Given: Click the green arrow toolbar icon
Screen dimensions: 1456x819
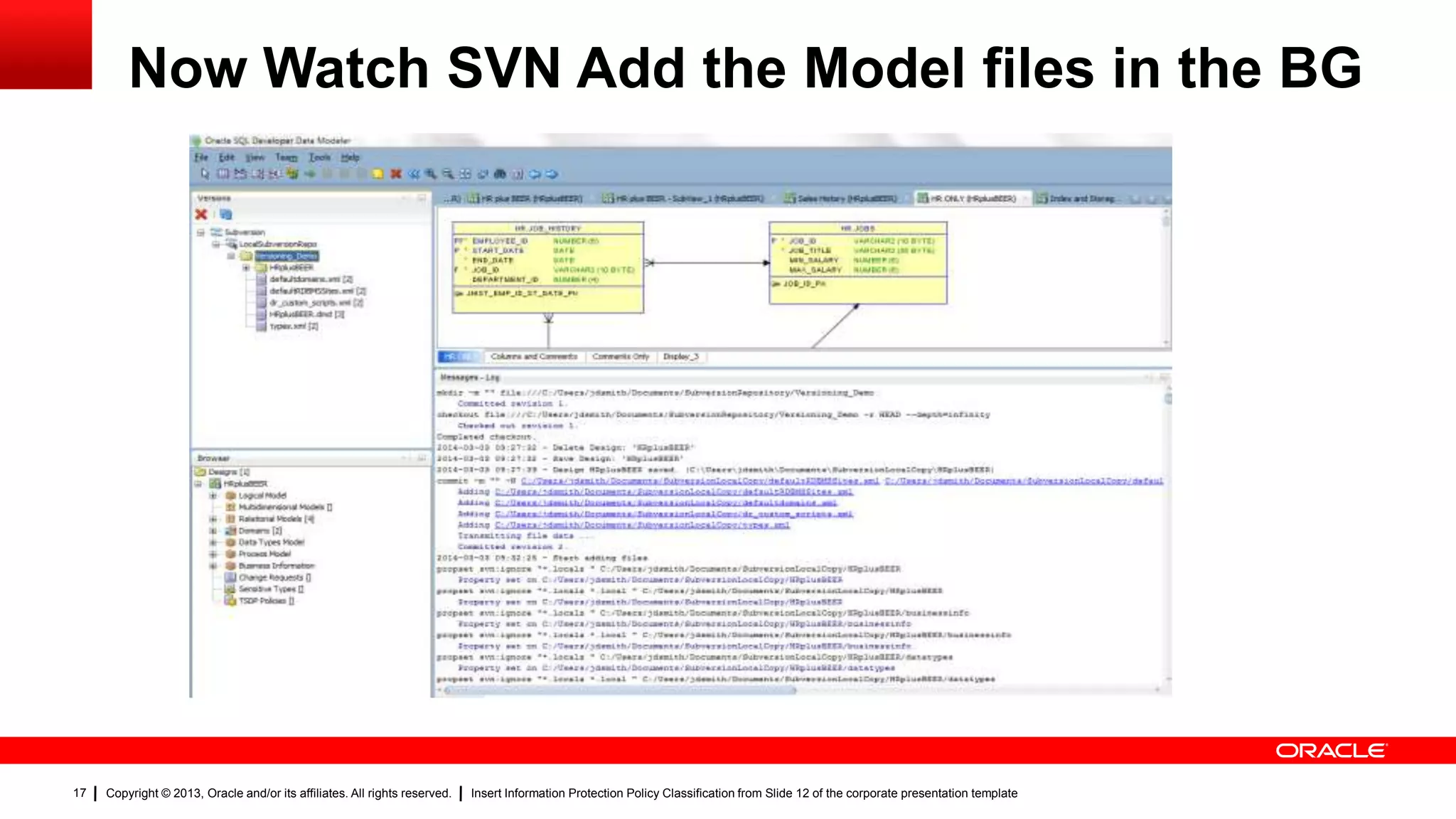Looking at the screenshot, I should (309, 173).
